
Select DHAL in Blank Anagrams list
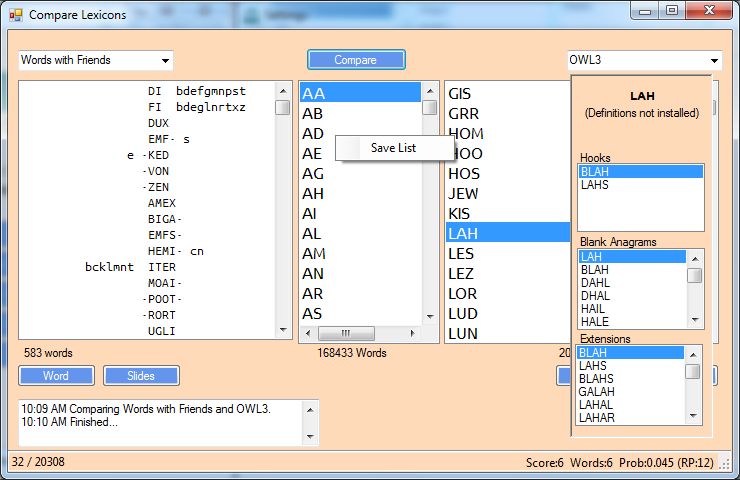[x=632, y=296]
